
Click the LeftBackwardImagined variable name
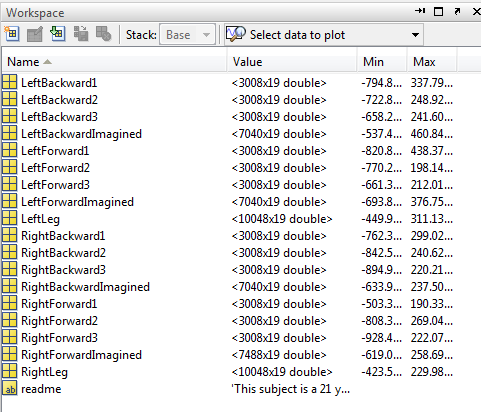[x=81, y=134]
